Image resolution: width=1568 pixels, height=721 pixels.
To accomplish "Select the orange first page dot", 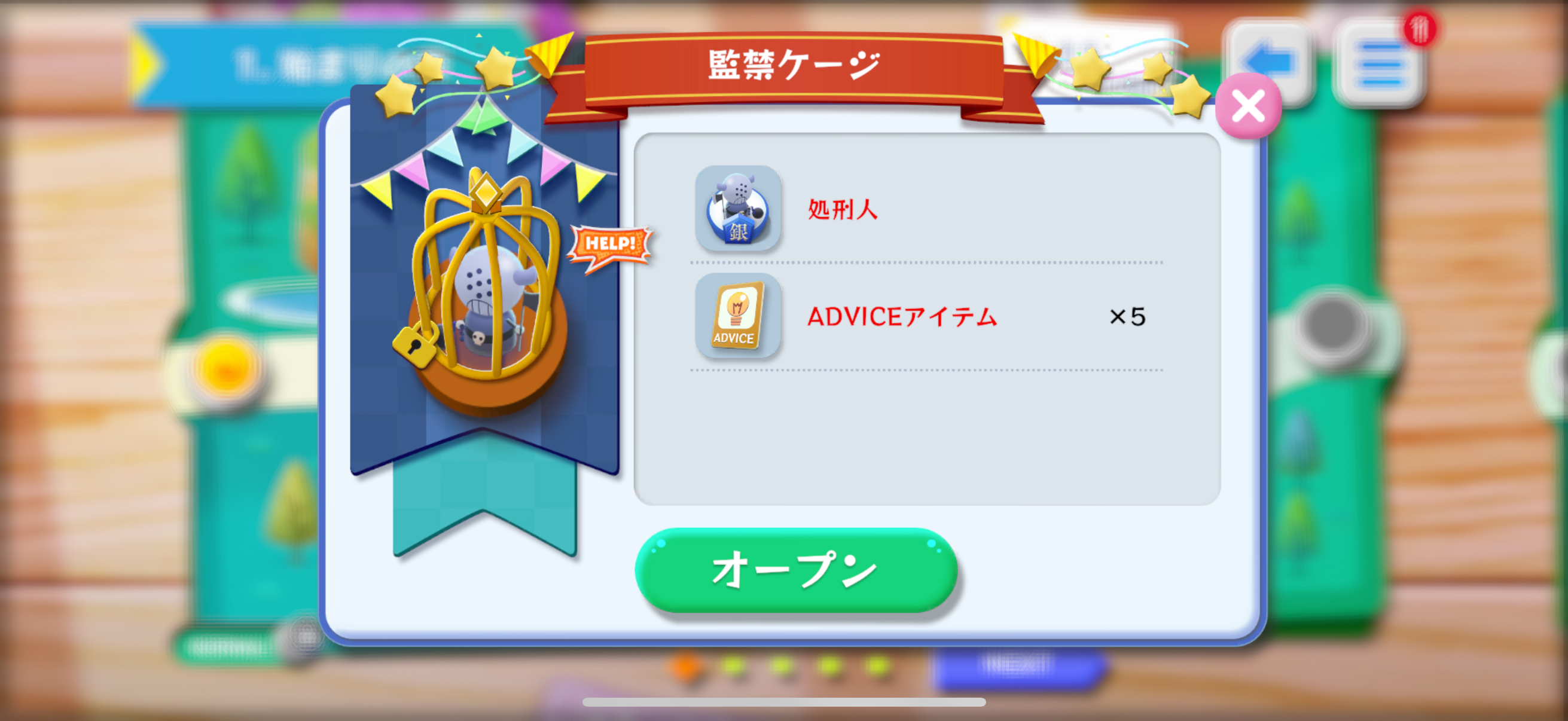I will tap(686, 666).
